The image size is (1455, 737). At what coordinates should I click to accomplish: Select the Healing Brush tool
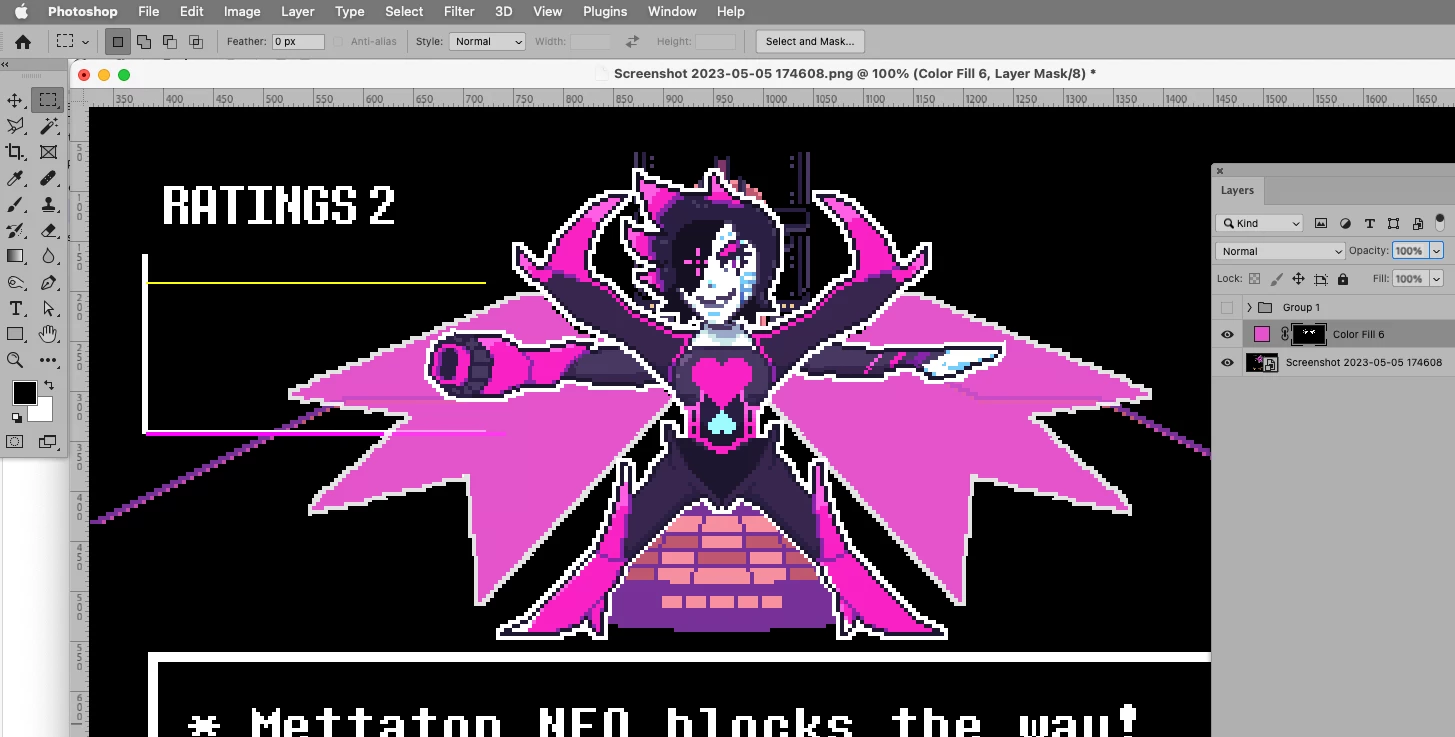48,178
